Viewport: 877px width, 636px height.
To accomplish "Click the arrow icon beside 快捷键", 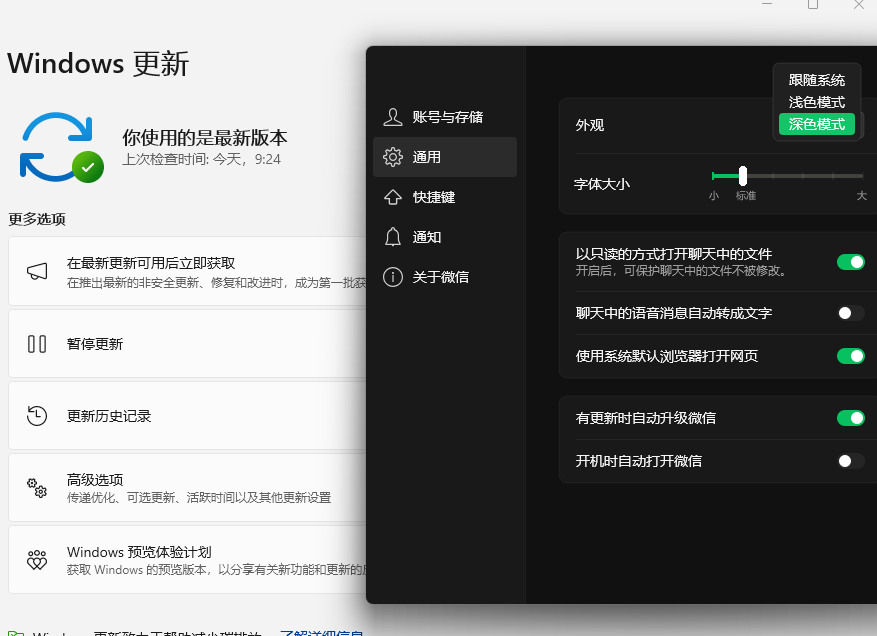I will (x=393, y=197).
